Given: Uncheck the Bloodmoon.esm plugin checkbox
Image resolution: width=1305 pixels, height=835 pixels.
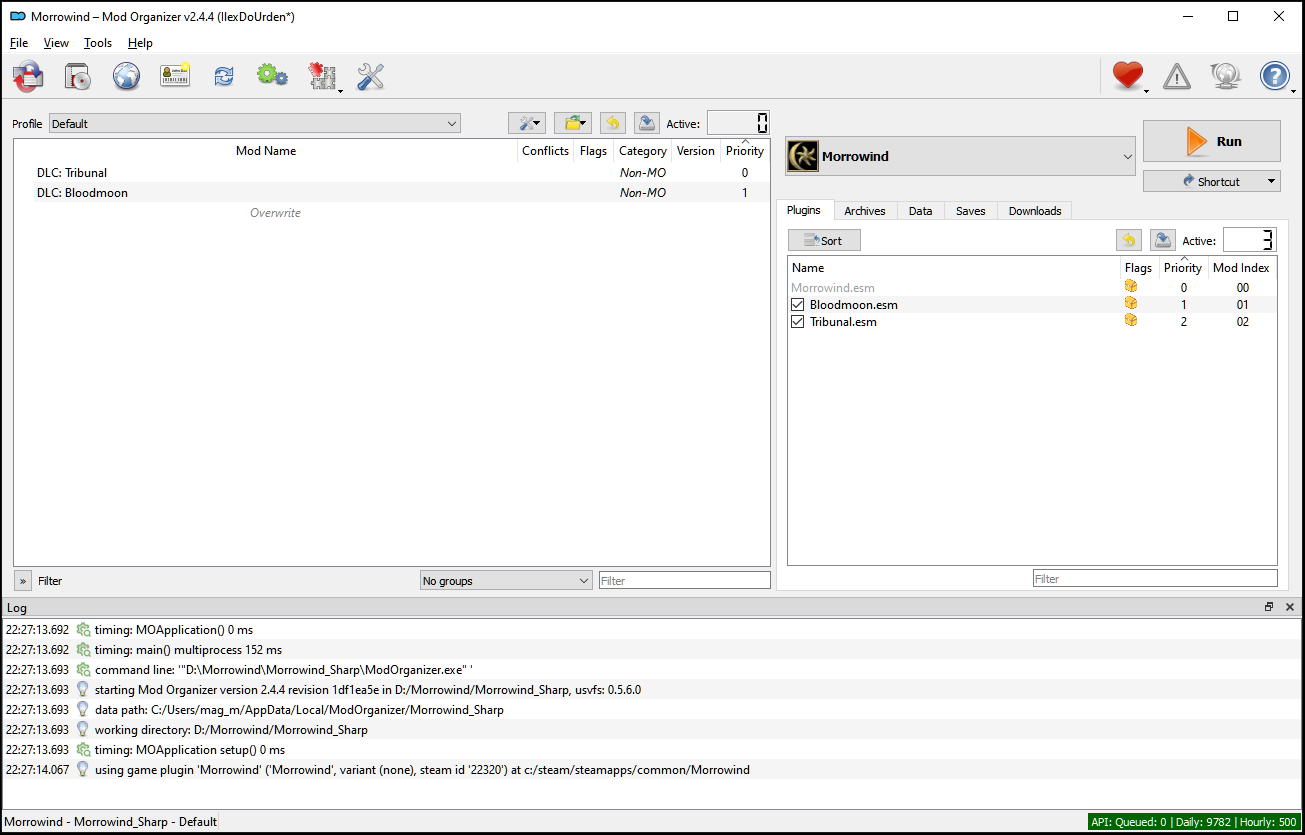Looking at the screenshot, I should 798,305.
